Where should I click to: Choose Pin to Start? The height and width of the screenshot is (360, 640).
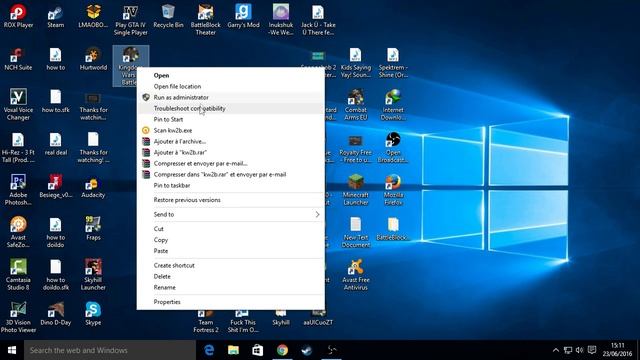(231, 119)
